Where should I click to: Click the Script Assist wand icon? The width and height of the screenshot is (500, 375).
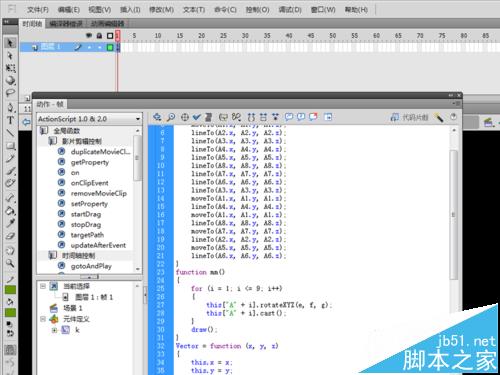click(x=439, y=117)
